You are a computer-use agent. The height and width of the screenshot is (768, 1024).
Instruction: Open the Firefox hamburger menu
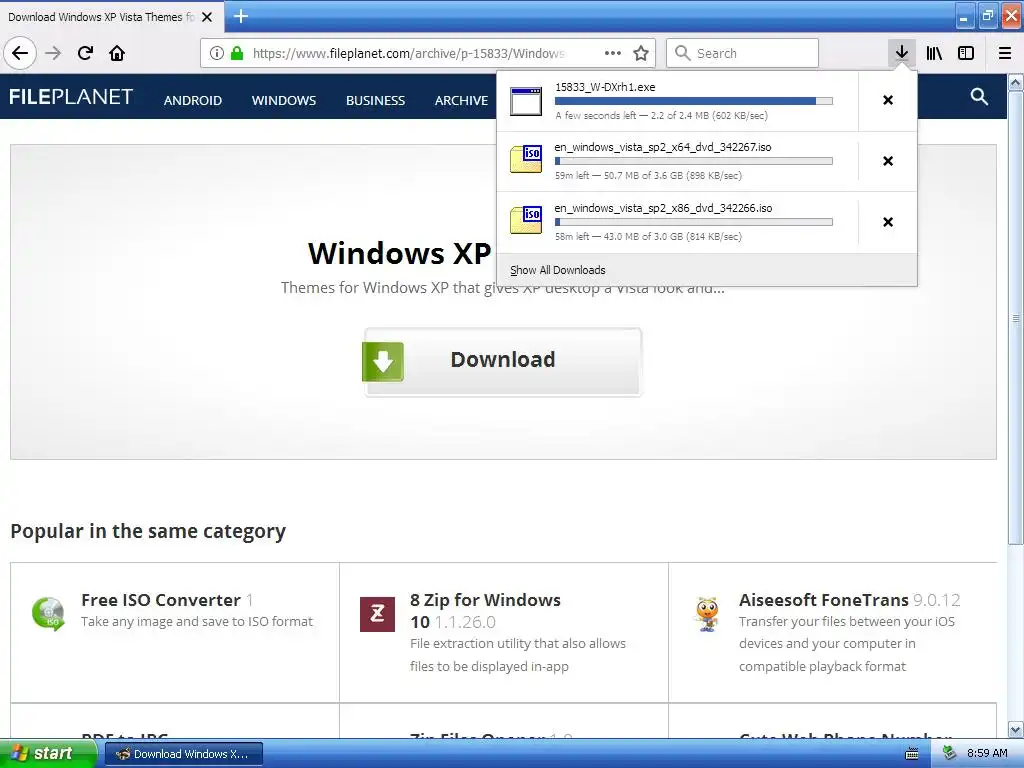click(1005, 53)
